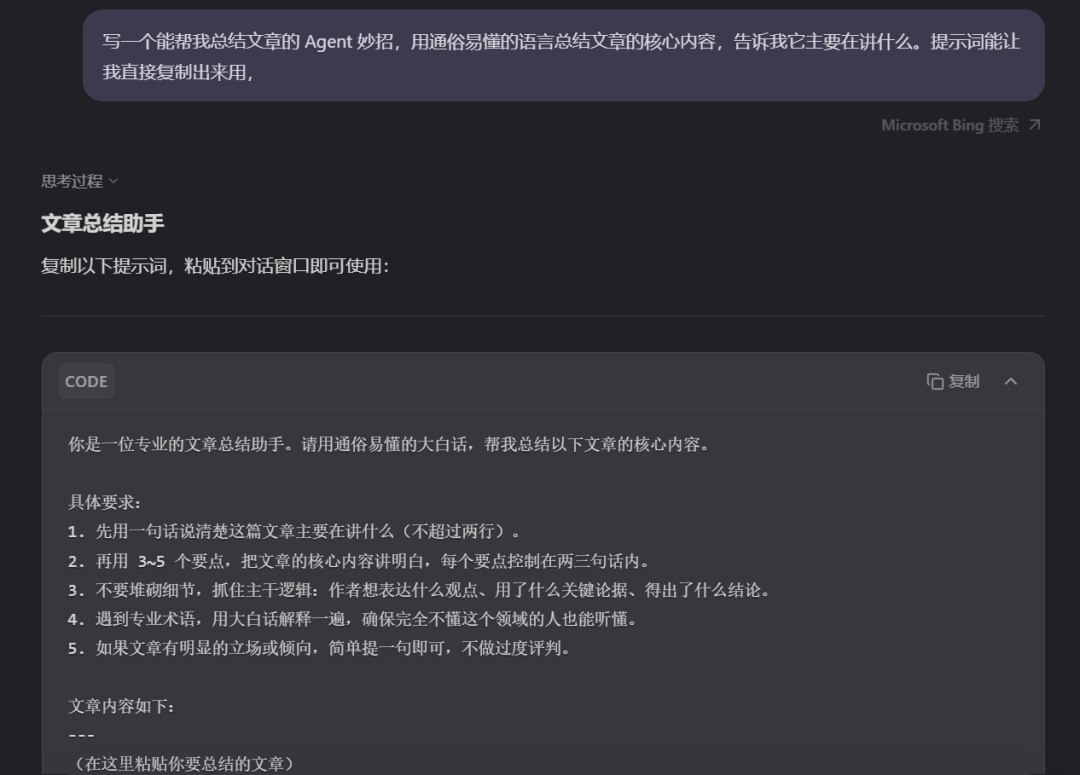
Task: Click the 文章总结助手 heading
Action: coord(100,222)
